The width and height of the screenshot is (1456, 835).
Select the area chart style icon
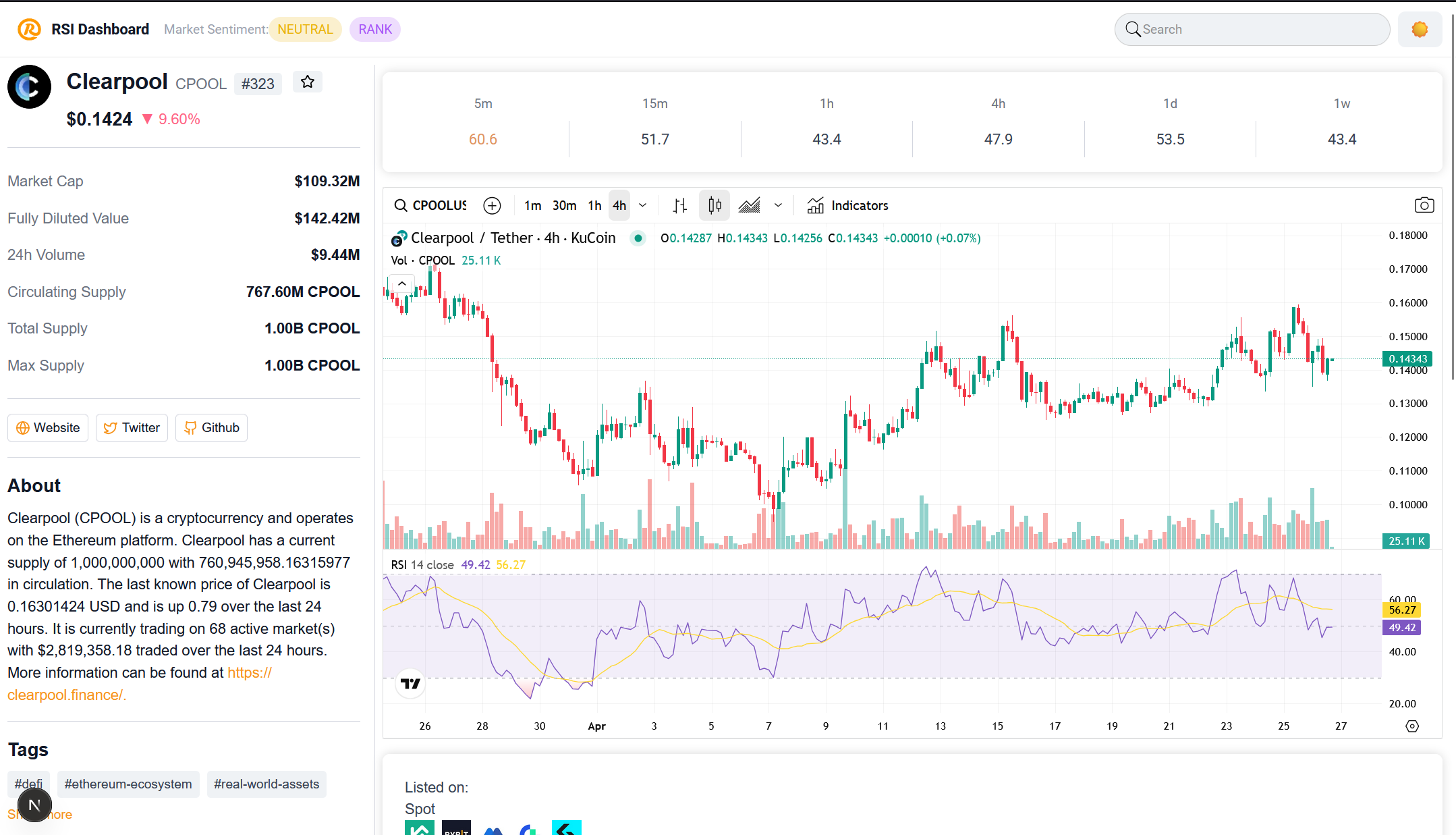(x=749, y=205)
